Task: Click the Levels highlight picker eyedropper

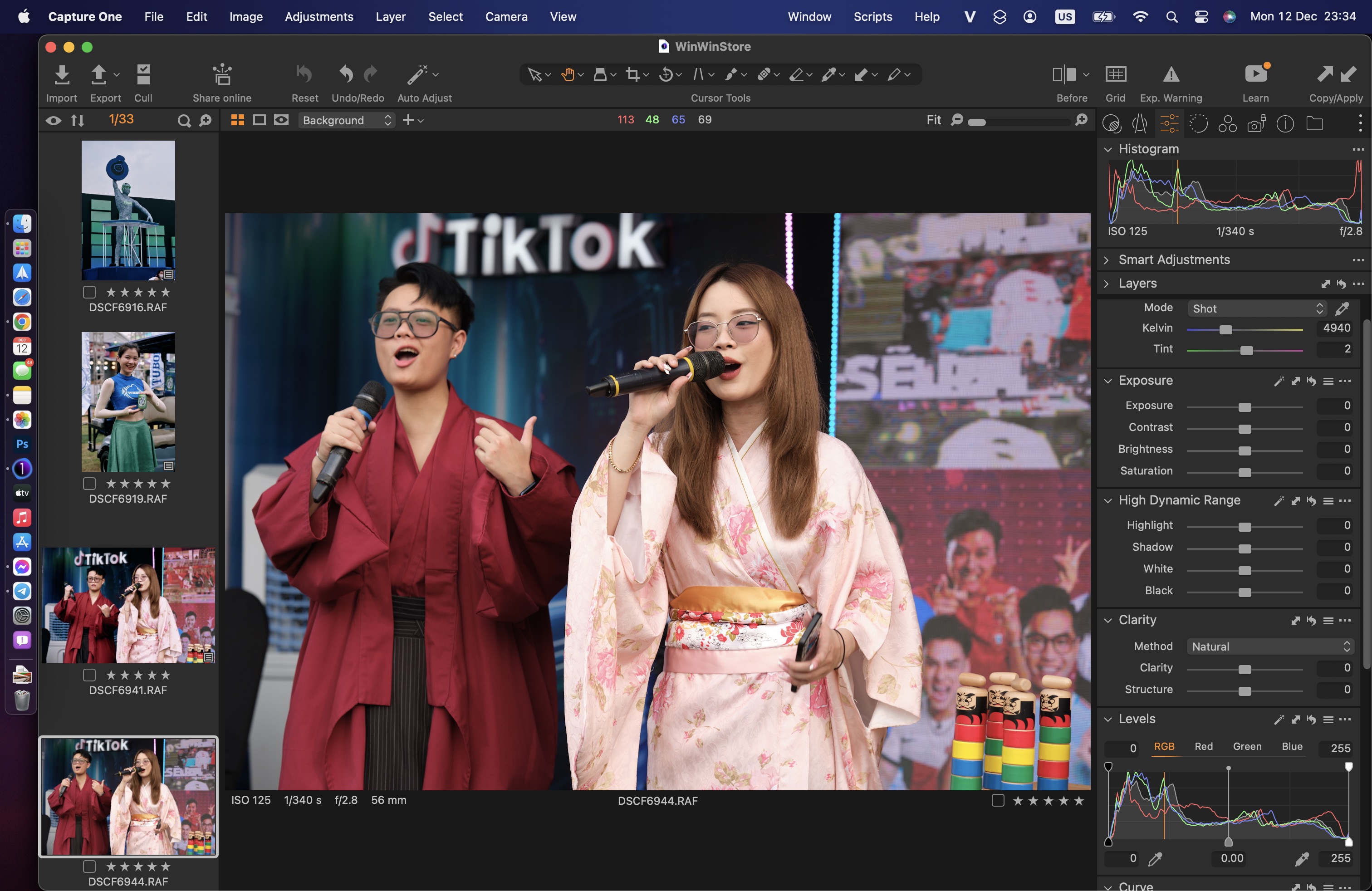Action: point(1301,858)
